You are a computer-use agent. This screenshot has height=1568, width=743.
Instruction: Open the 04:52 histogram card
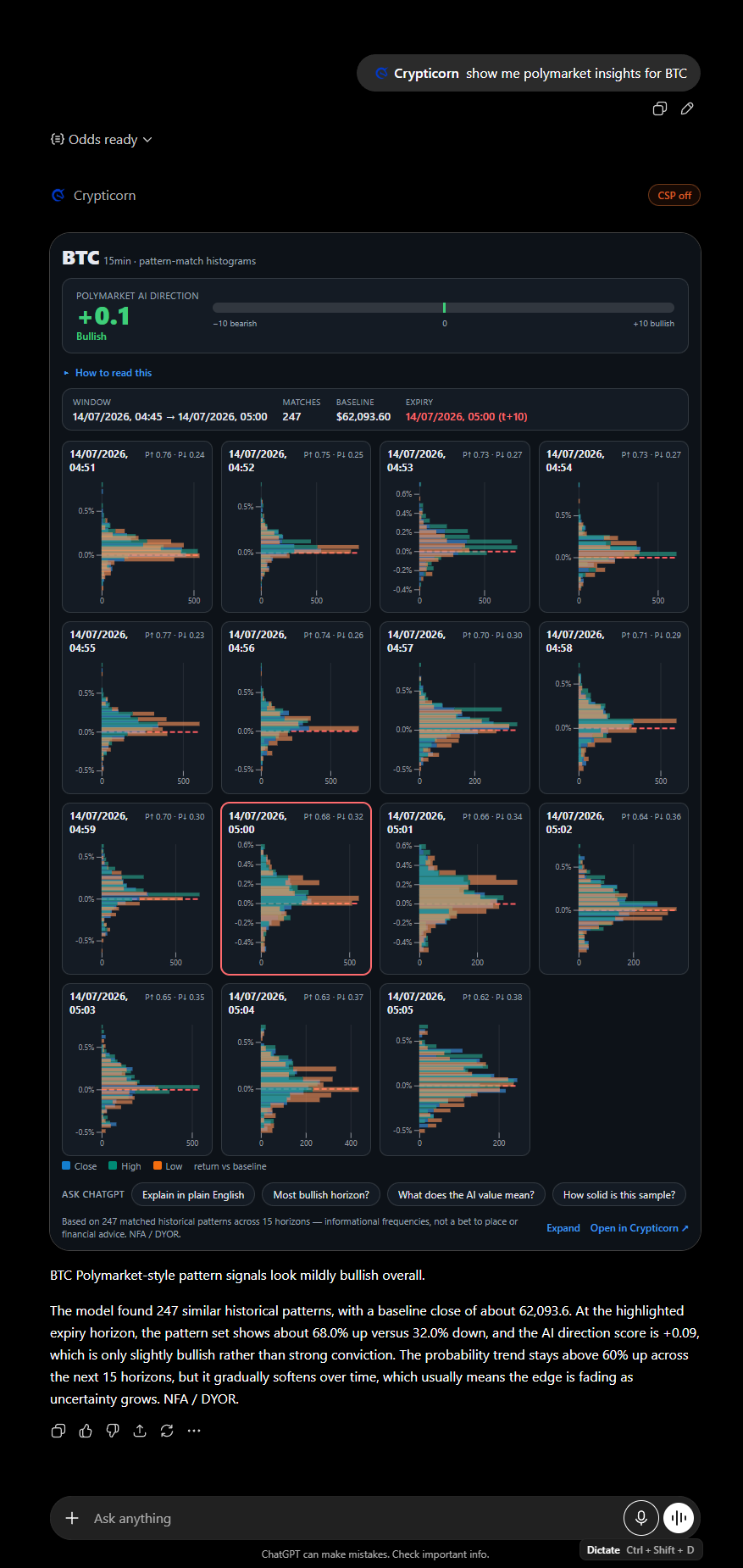point(296,526)
